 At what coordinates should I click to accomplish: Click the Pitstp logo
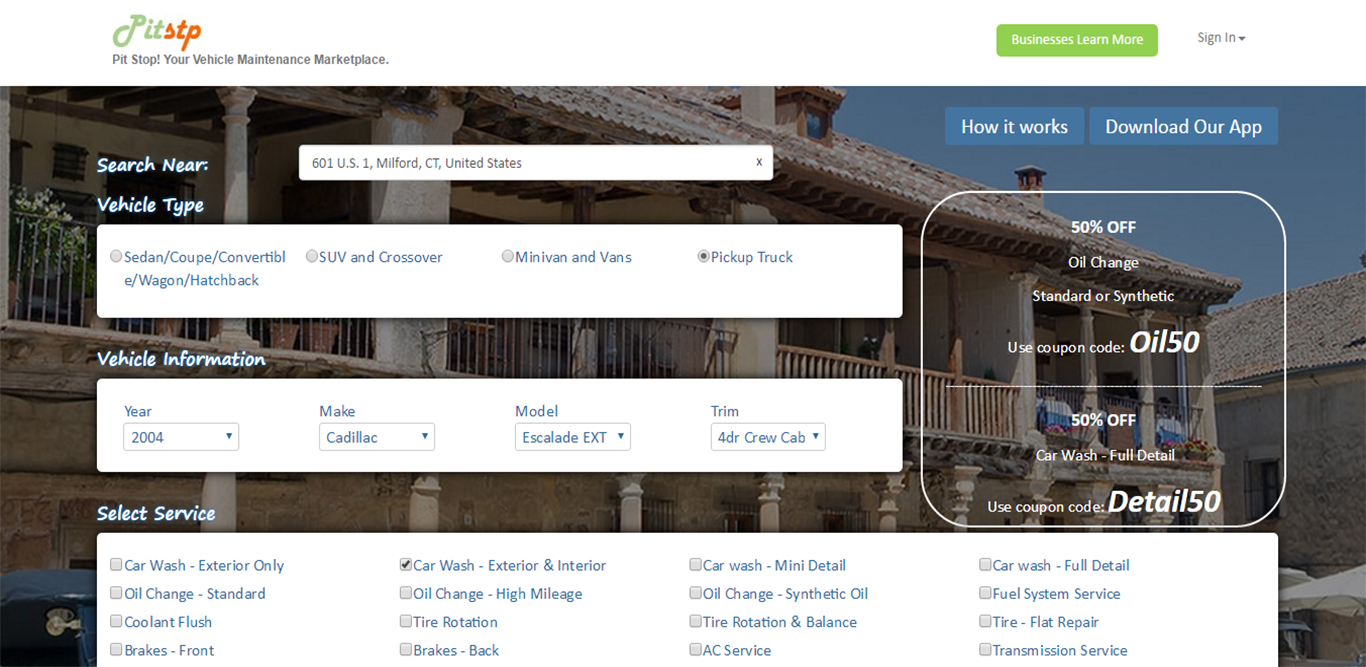(156, 32)
